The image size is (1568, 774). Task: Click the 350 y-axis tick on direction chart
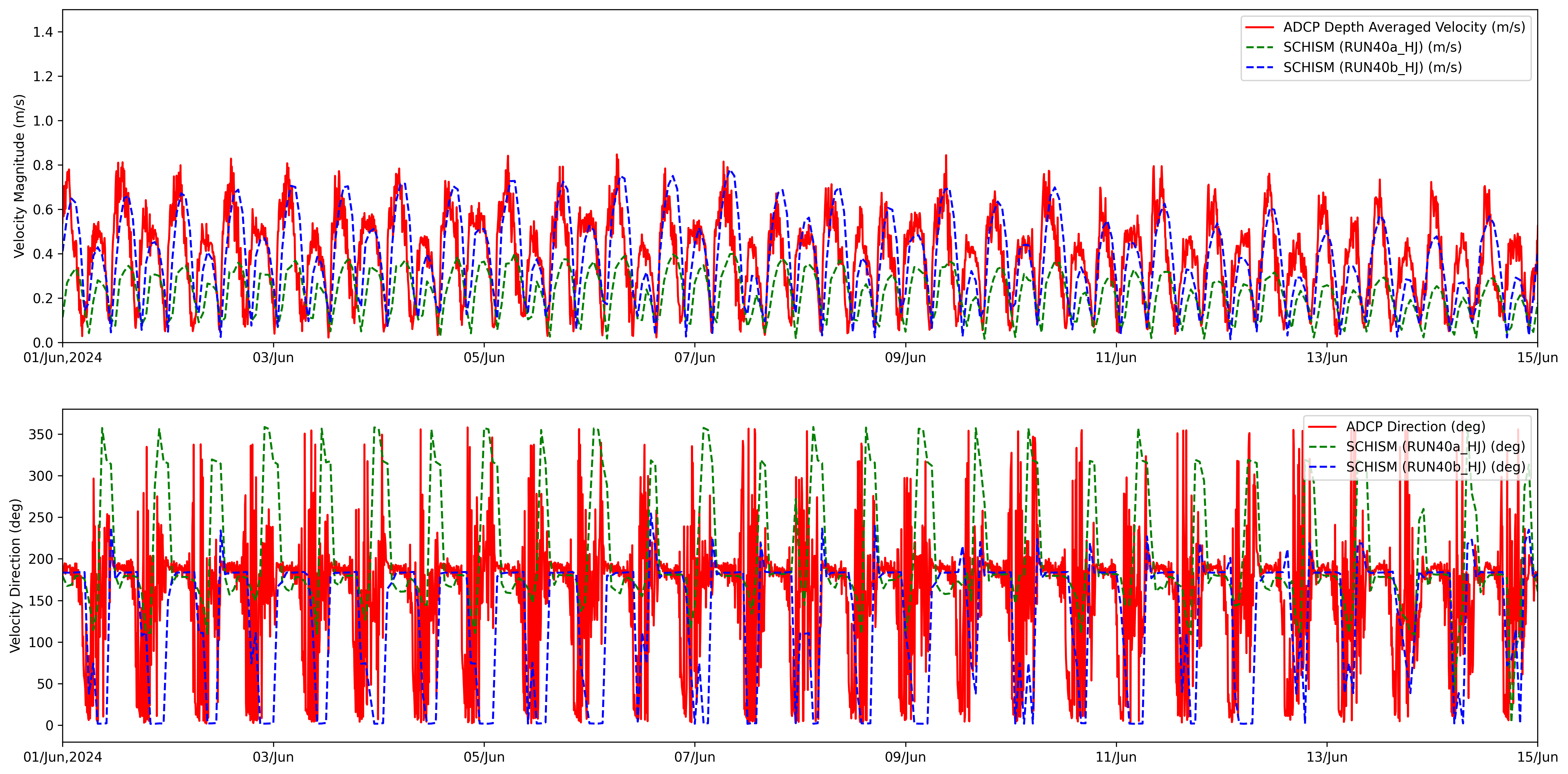coord(41,434)
